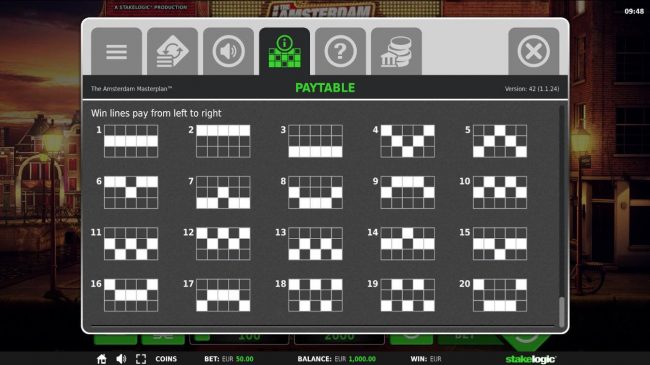This screenshot has width=650, height=365.
Task: Open the sound settings tab
Action: coord(228,51)
